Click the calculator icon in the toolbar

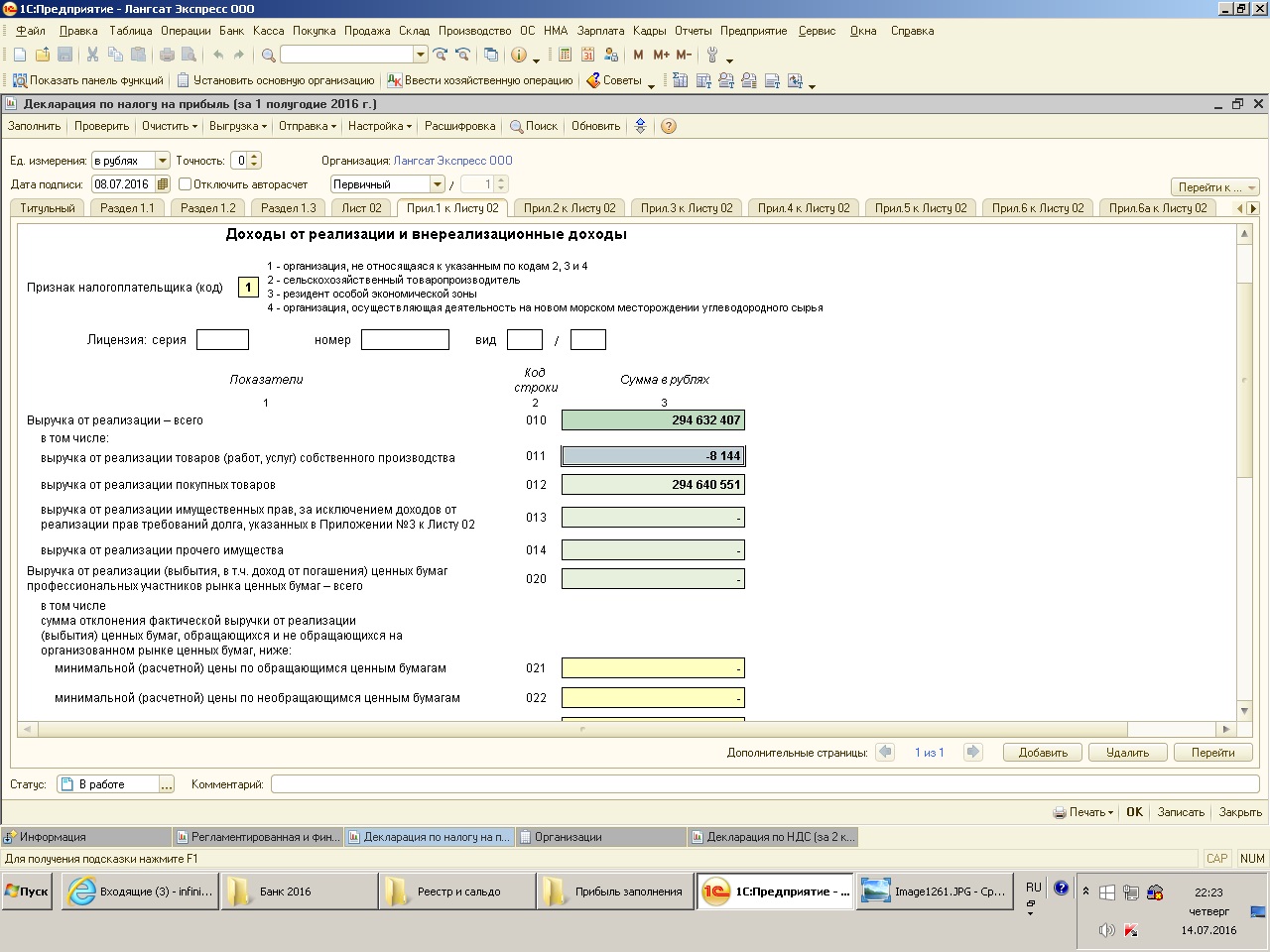coord(564,55)
